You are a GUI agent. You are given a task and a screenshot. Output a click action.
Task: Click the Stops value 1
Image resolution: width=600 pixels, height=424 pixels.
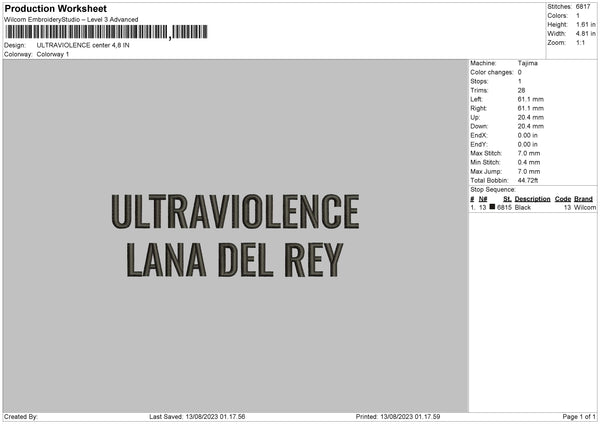pos(520,81)
